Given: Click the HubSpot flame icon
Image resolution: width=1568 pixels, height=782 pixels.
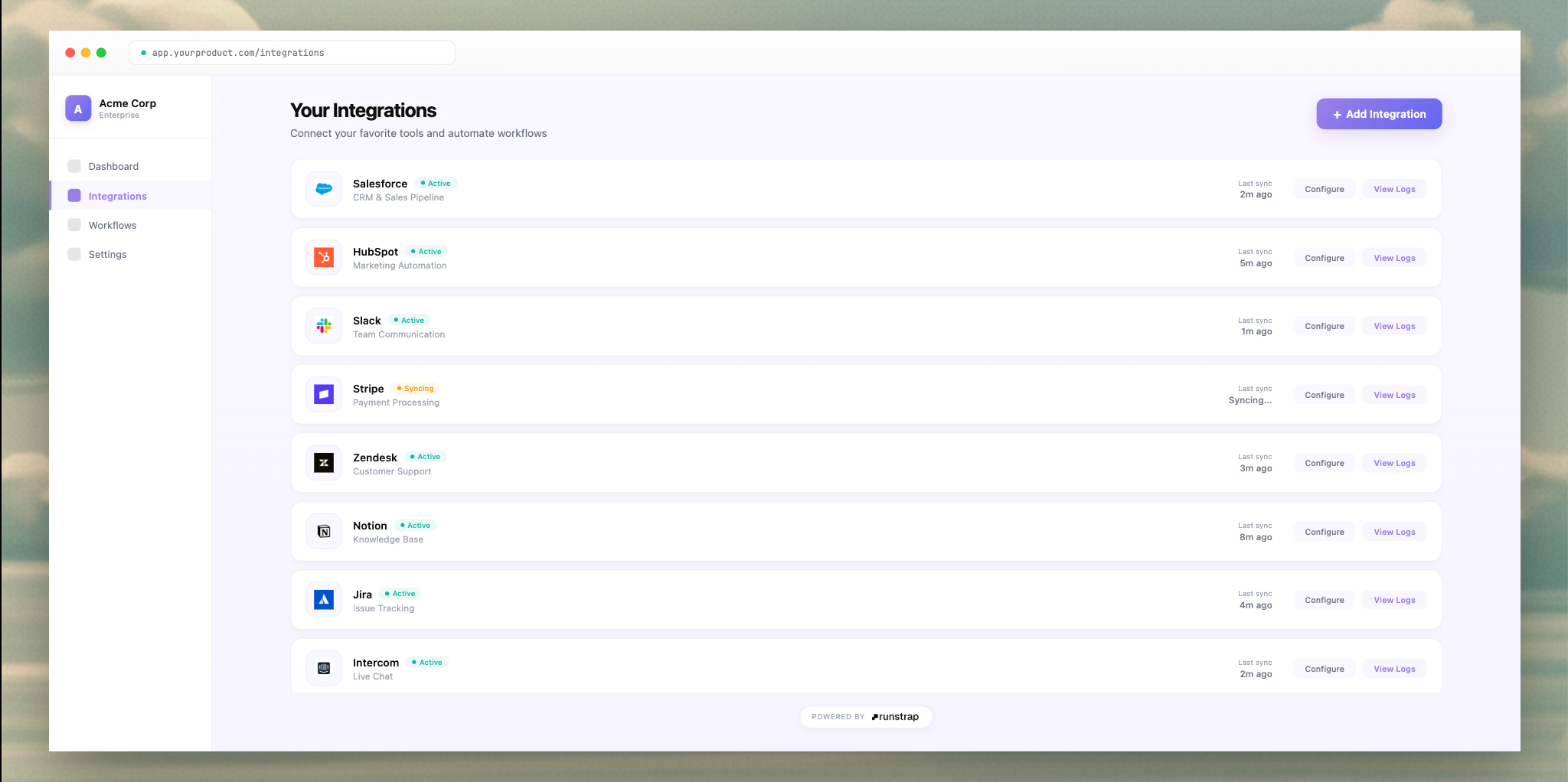Looking at the screenshot, I should [323, 257].
